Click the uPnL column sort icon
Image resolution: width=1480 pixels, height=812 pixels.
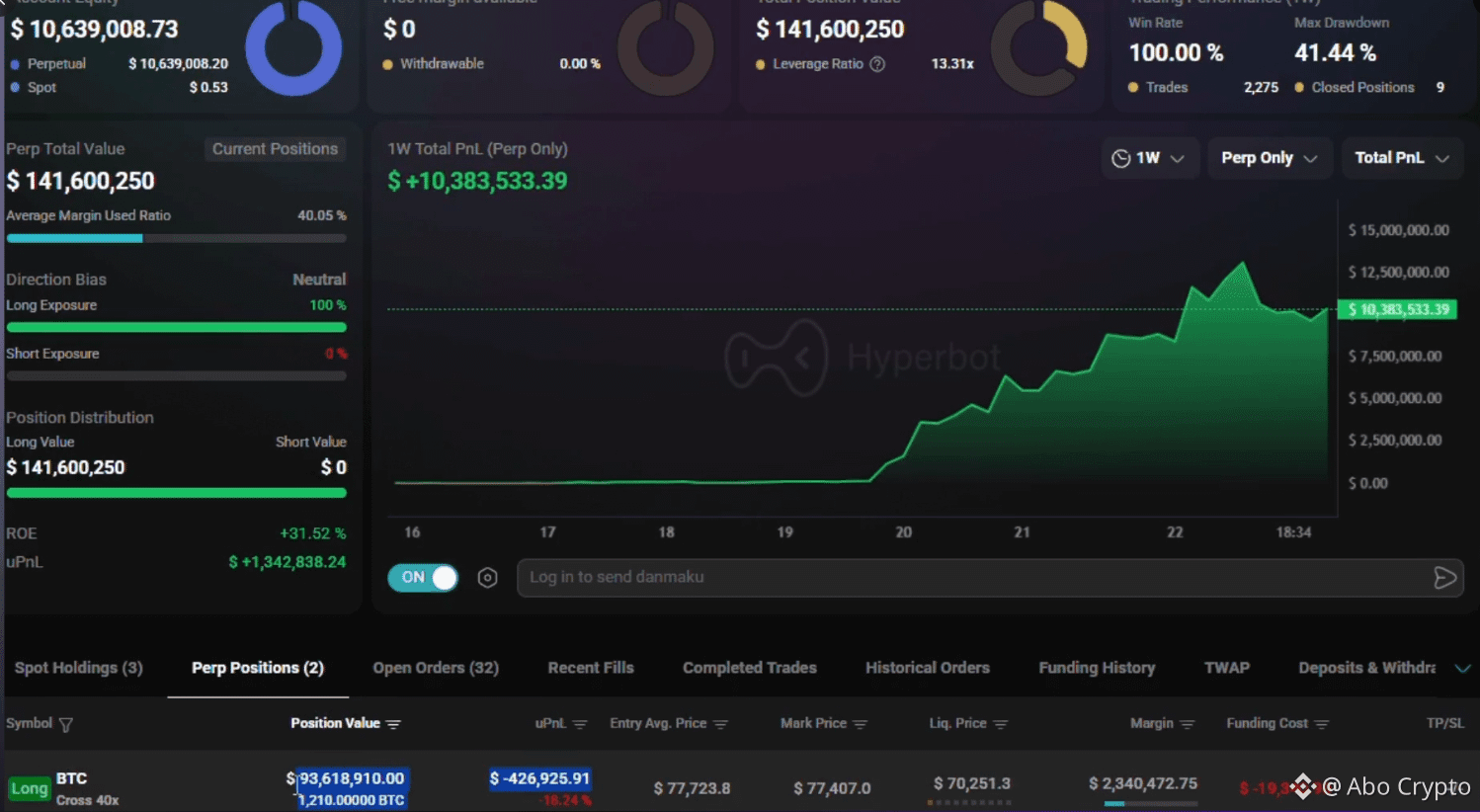click(x=580, y=724)
